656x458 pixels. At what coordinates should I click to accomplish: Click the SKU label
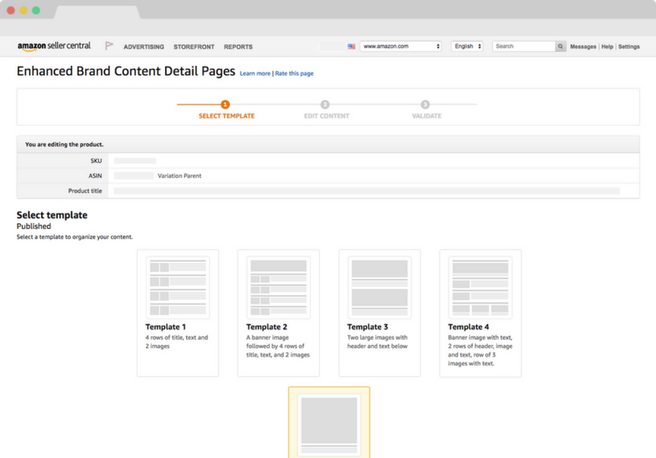(96, 161)
